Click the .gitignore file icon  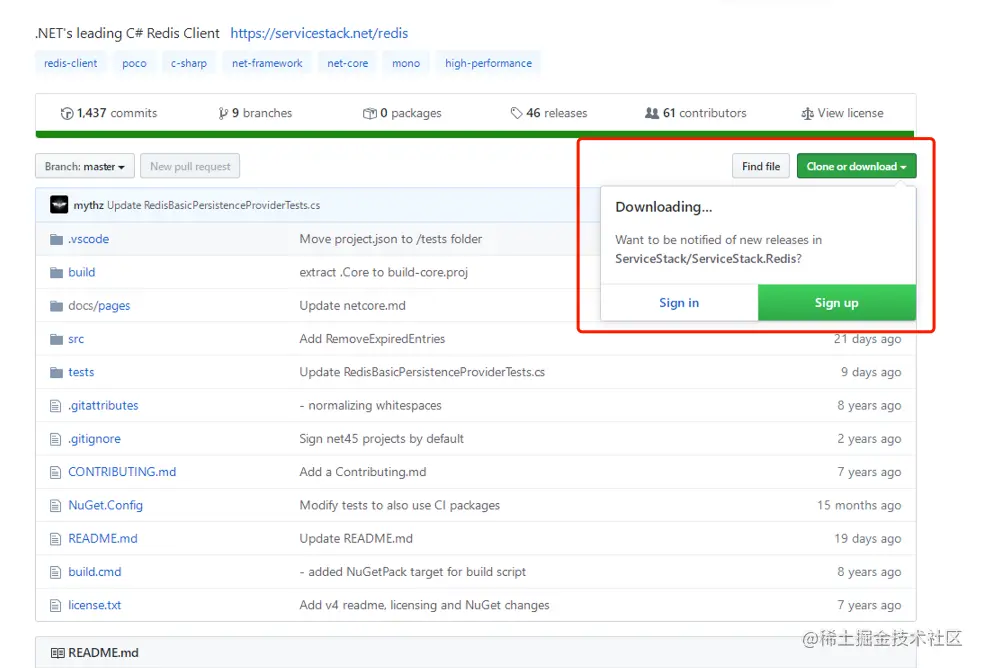[56, 439]
